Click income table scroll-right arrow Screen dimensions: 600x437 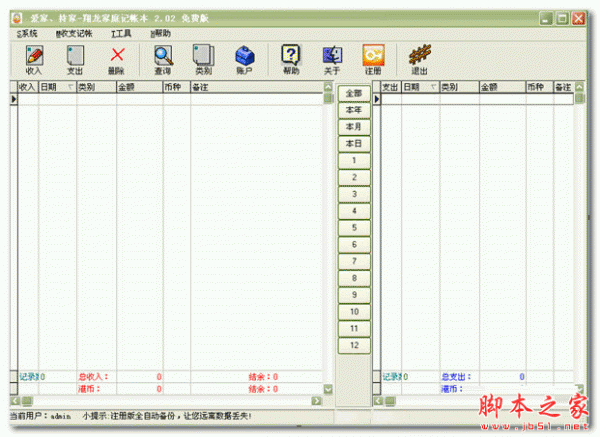pyautogui.click(x=316, y=401)
